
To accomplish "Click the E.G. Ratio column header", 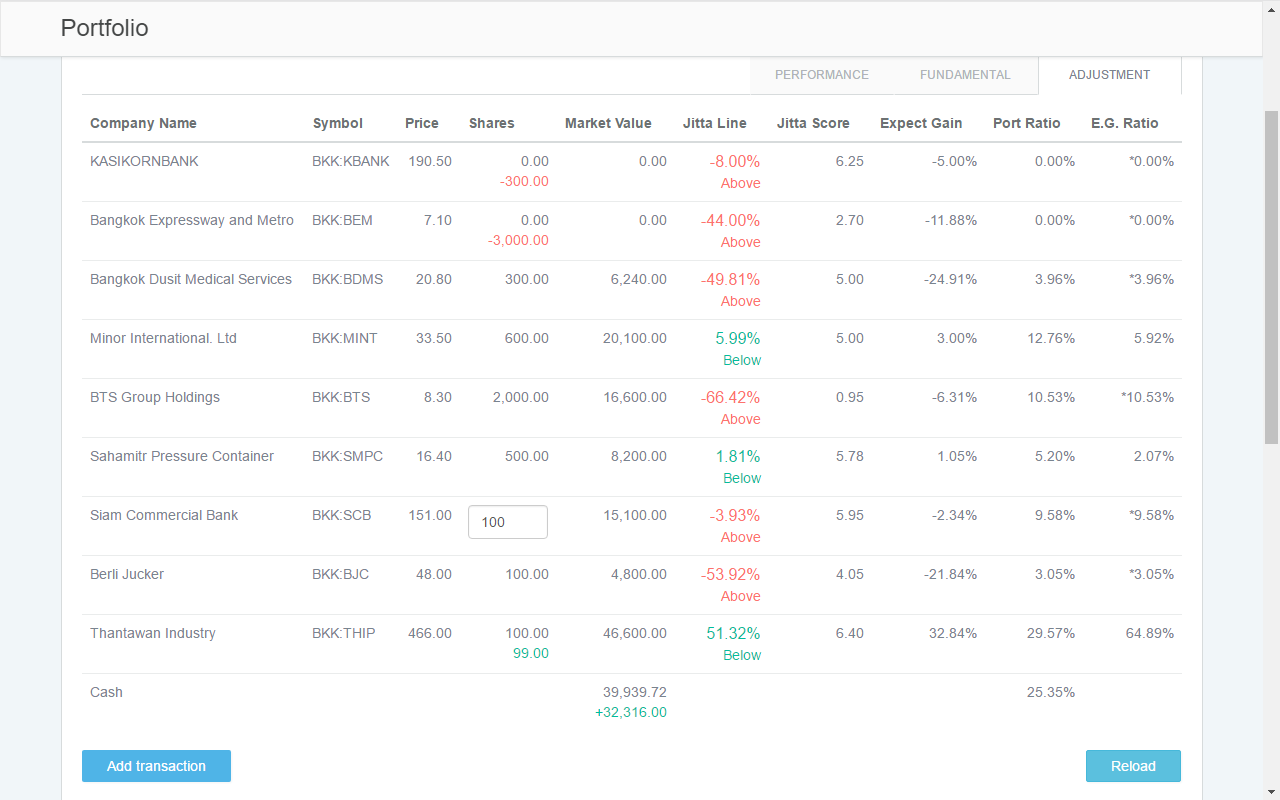I will tap(1124, 123).
